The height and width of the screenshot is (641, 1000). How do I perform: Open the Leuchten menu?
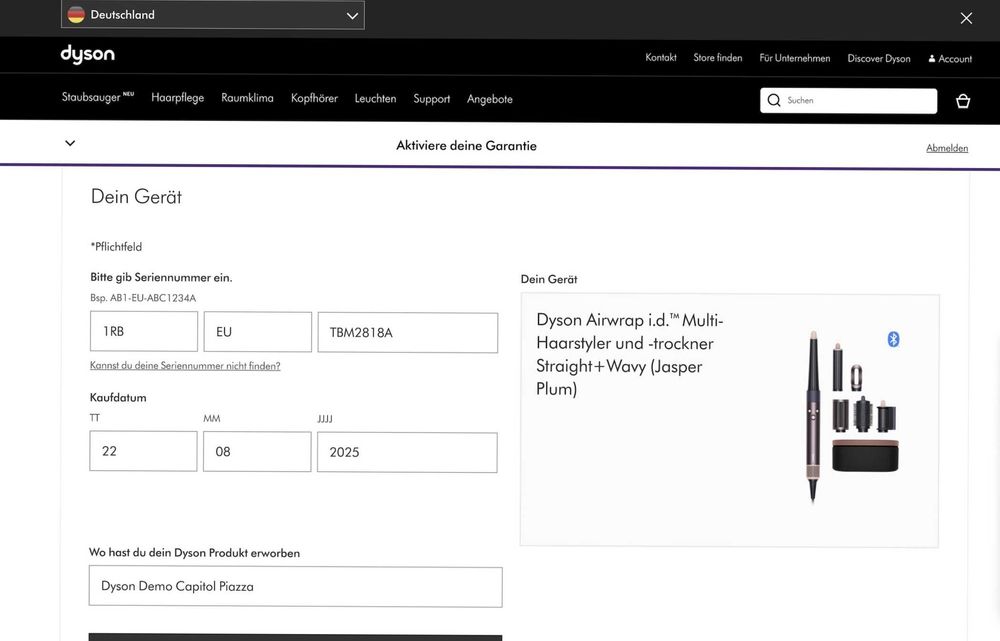[x=375, y=98]
